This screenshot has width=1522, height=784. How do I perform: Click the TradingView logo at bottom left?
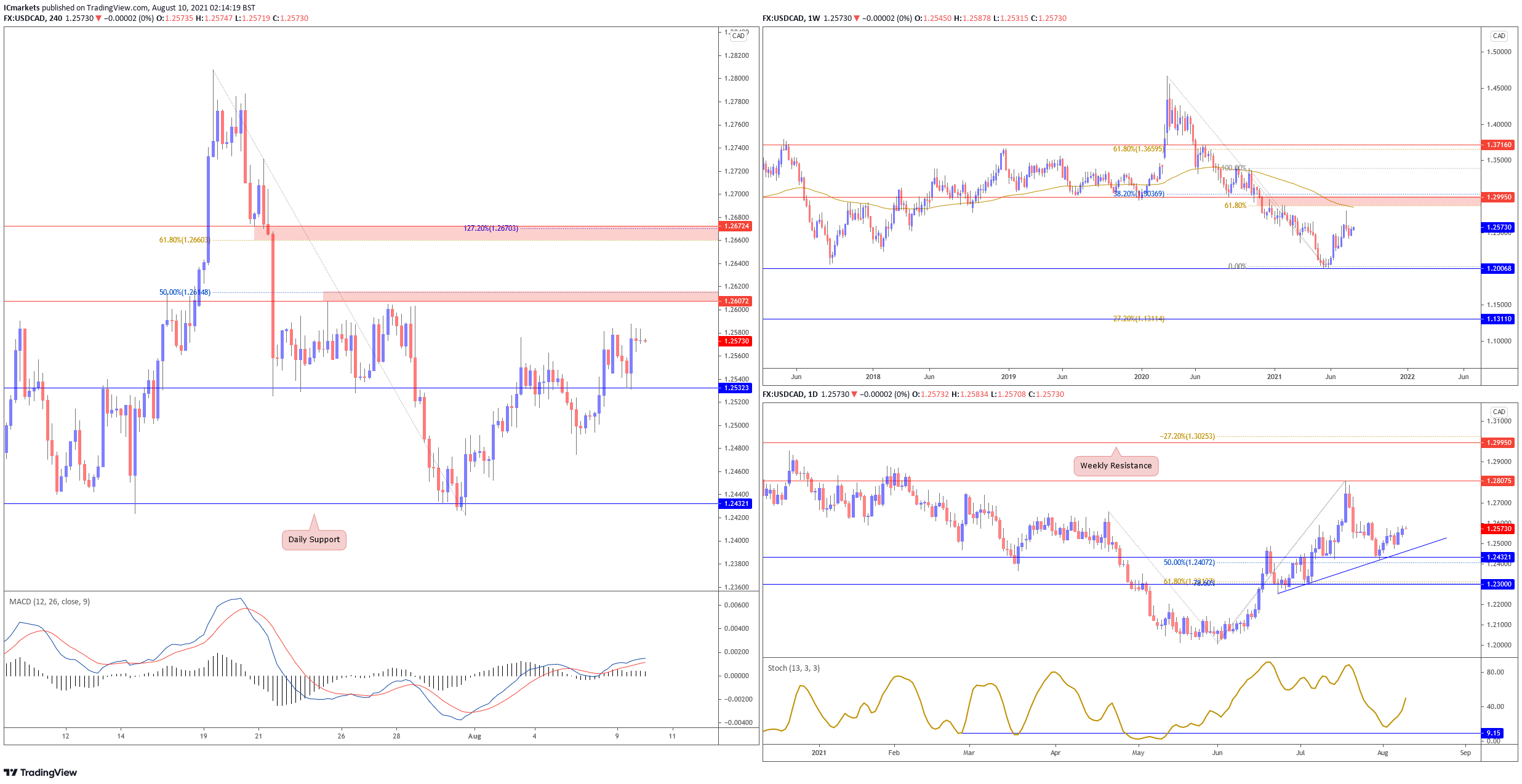[x=41, y=772]
